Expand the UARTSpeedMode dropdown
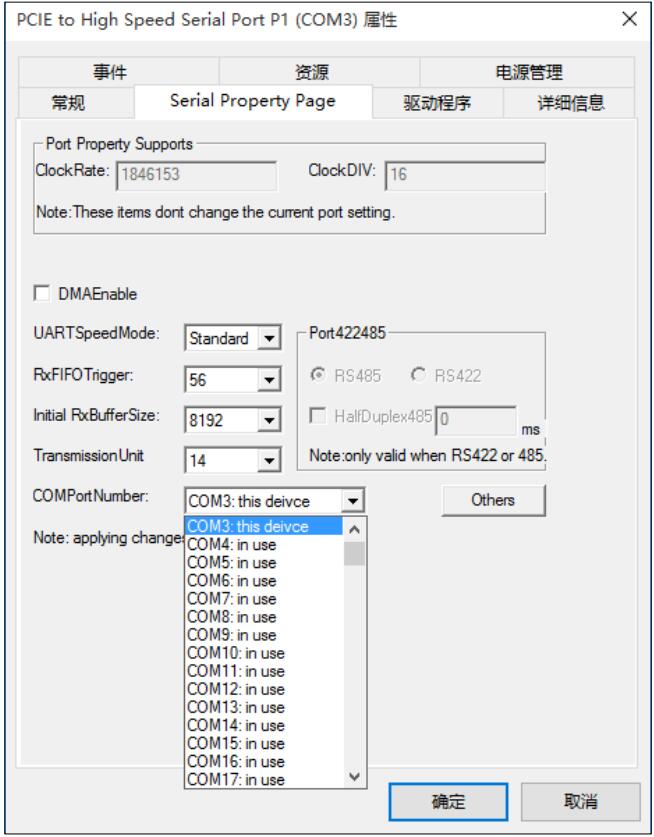Image resolution: width=654 pixels, height=837 pixels. pyautogui.click(x=266, y=338)
